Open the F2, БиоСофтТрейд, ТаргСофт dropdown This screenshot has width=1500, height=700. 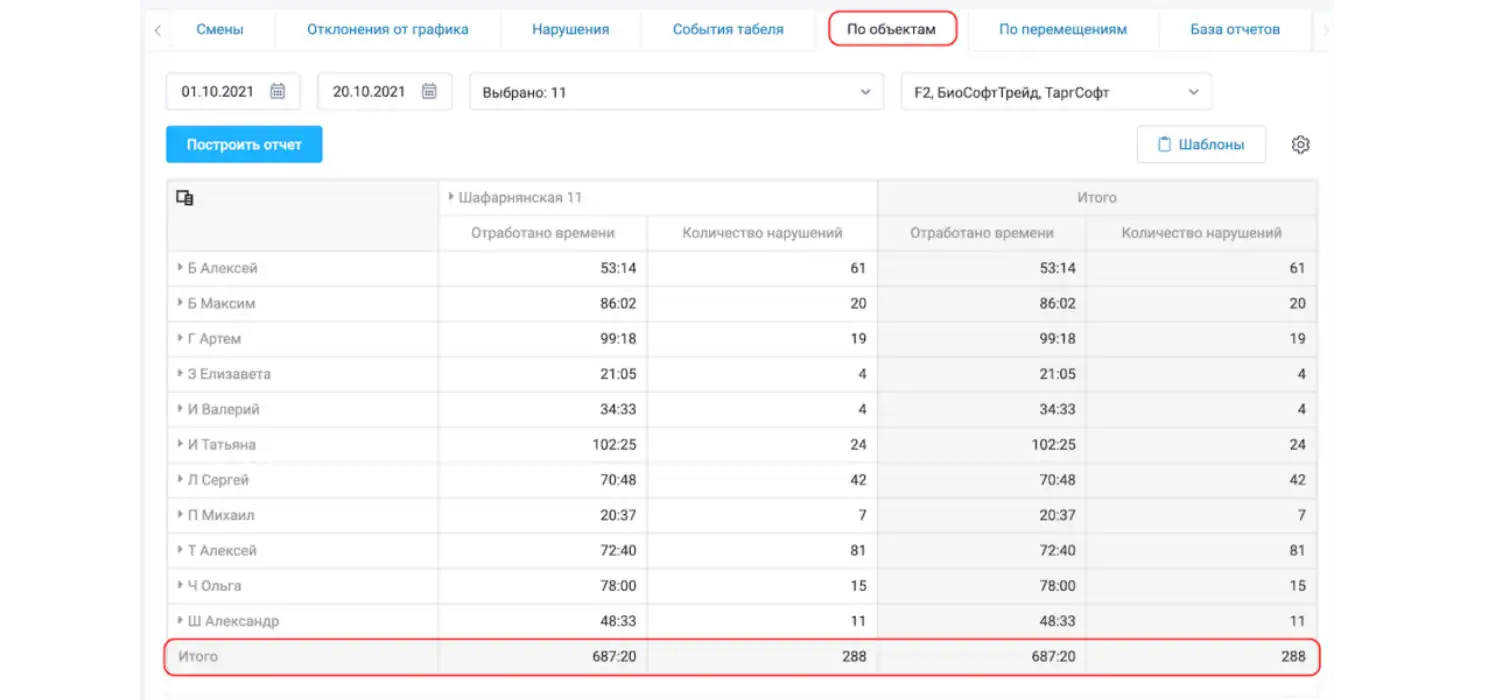1056,91
